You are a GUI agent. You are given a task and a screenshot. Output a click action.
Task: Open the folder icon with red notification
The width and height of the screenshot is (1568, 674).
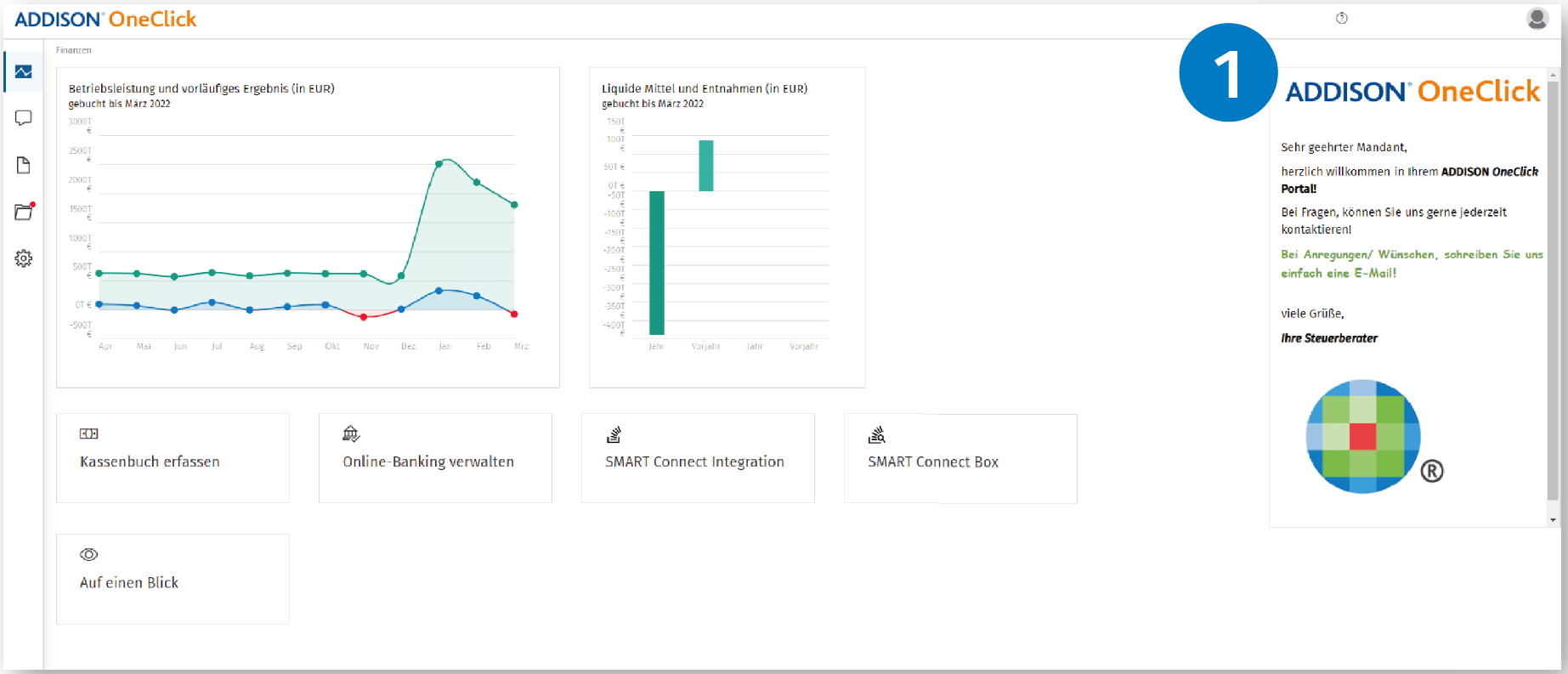(24, 211)
